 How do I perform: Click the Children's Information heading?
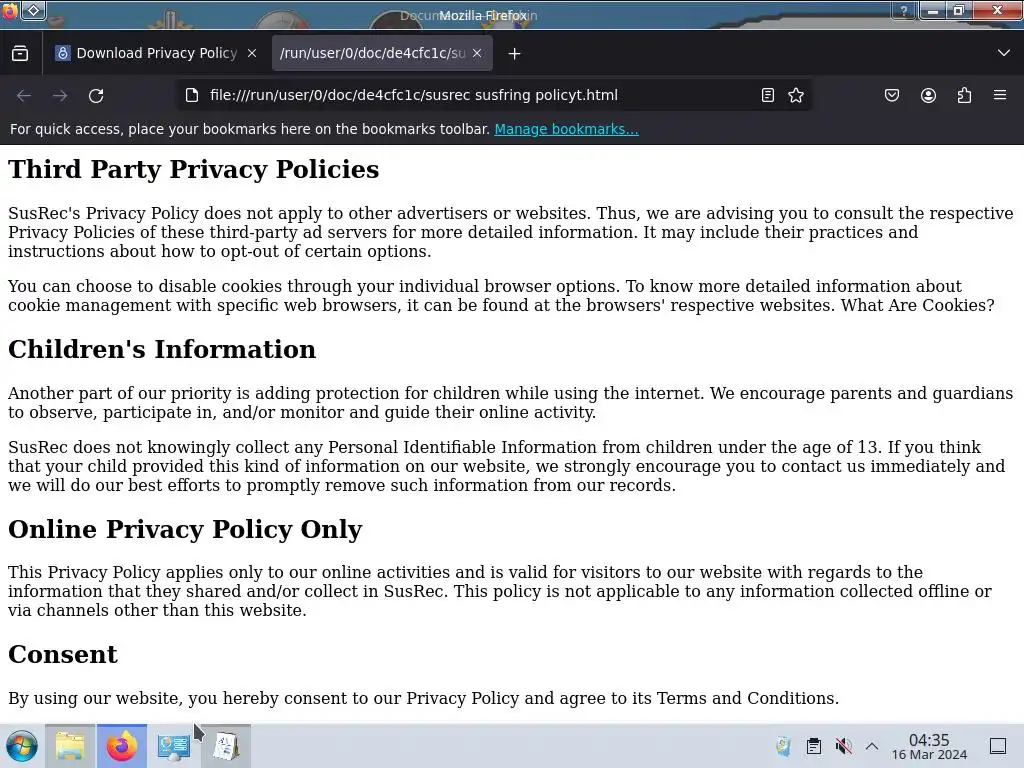coord(162,349)
